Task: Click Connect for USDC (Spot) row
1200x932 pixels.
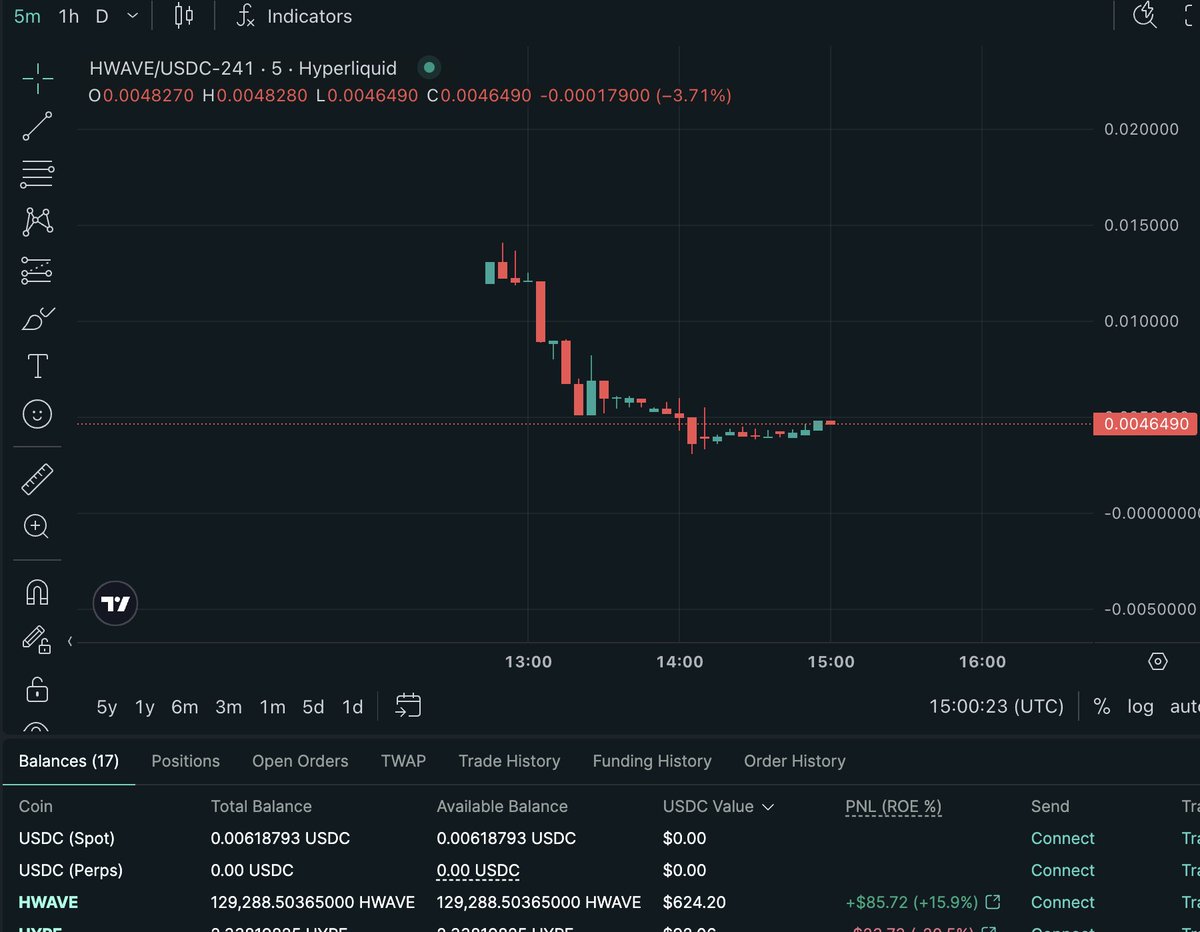Action: [1063, 838]
